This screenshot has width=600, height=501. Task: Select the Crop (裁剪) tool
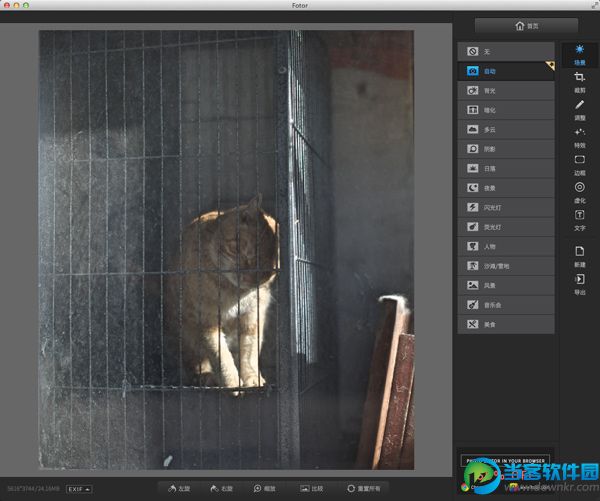[x=579, y=82]
